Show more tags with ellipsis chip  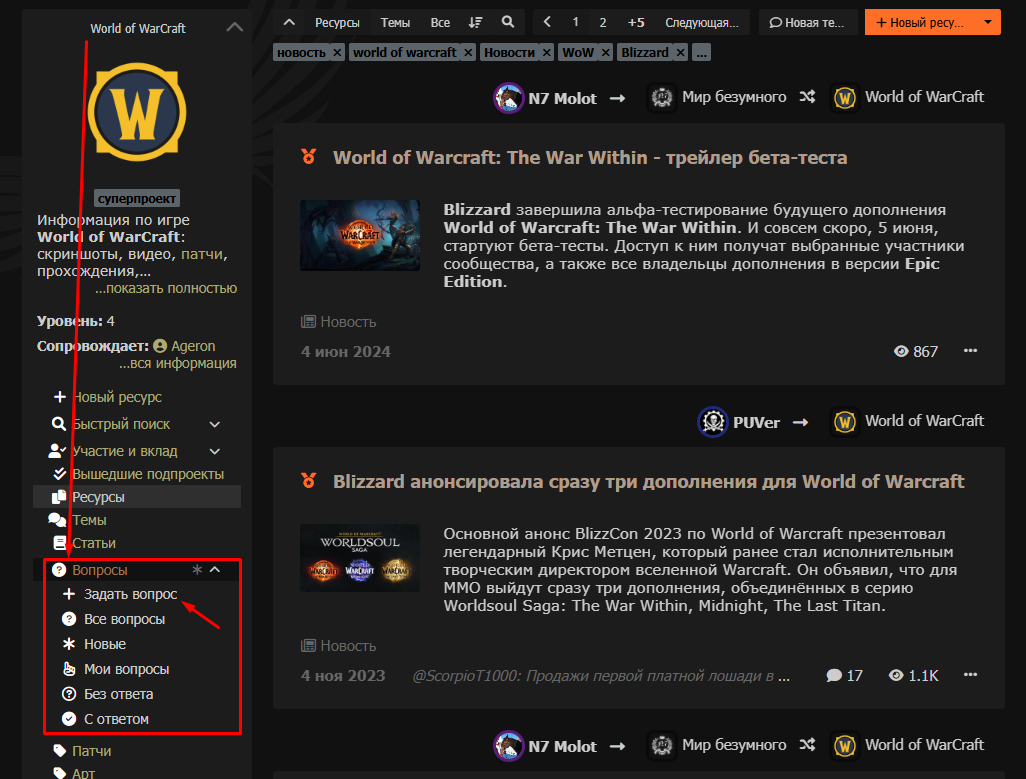701,52
